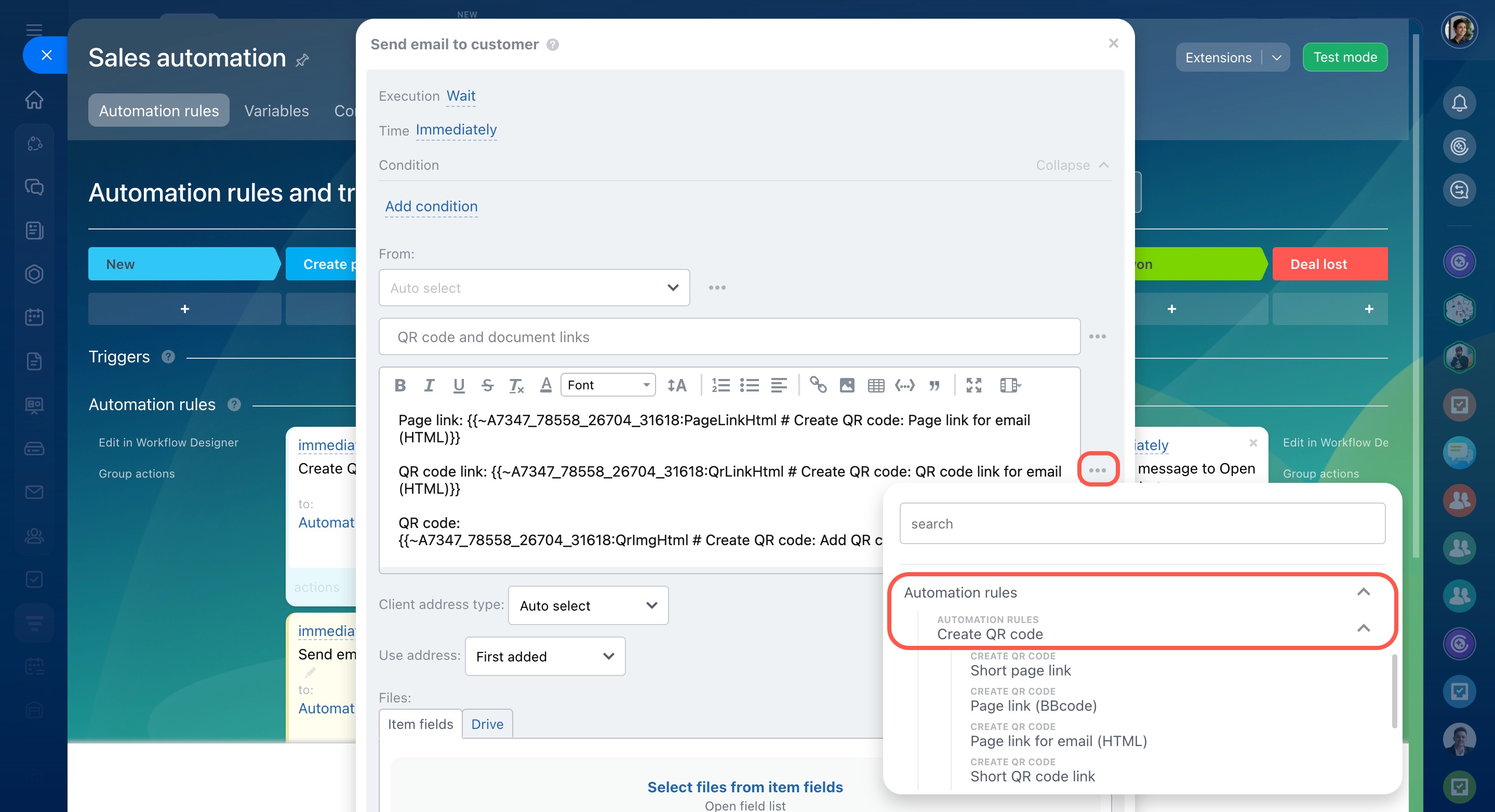Apply italic formatting in editor toolbar
Viewport: 1495px width, 812px height.
[429, 385]
